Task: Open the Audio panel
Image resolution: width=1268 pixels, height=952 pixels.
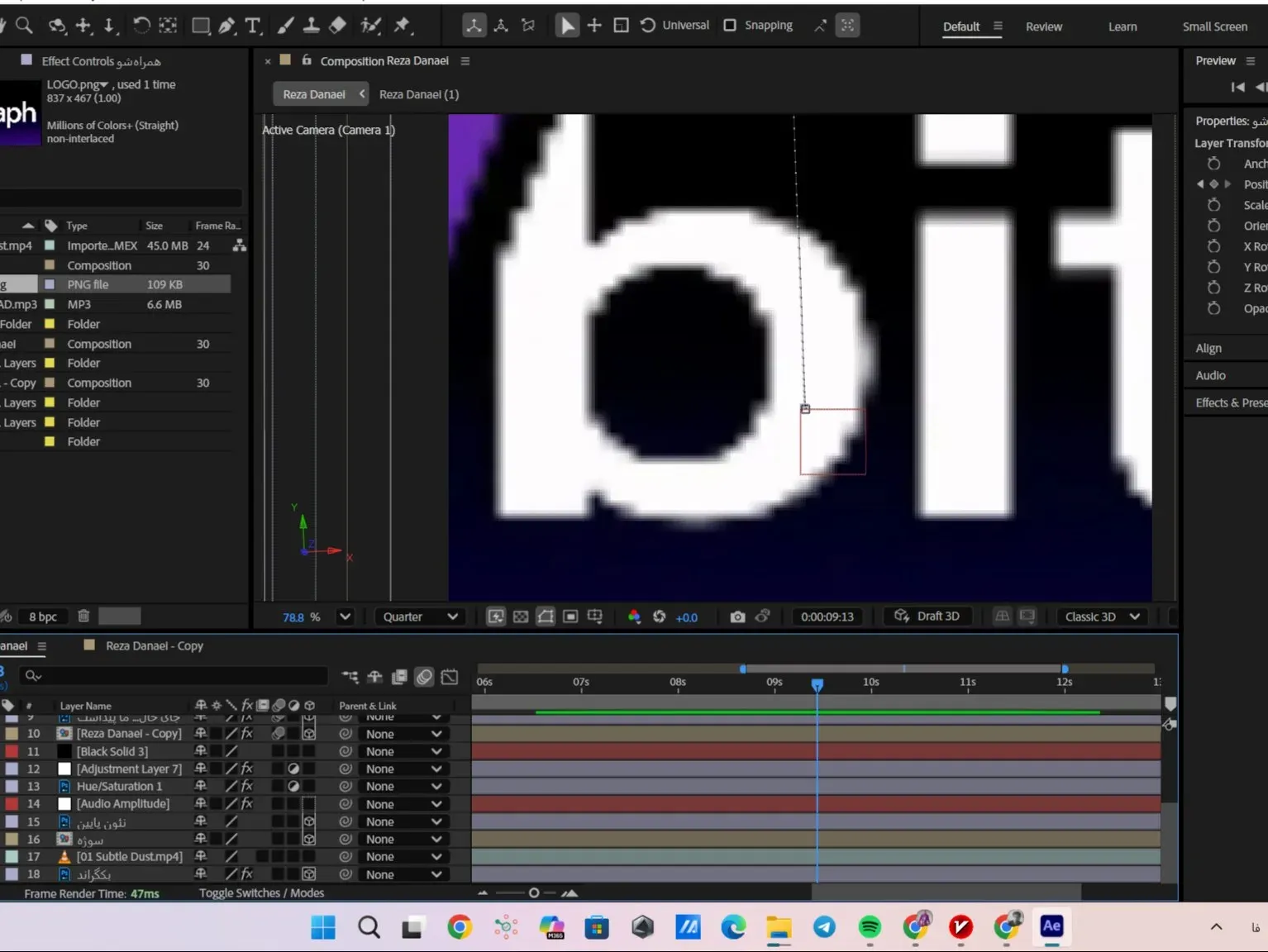Action: 1210,376
